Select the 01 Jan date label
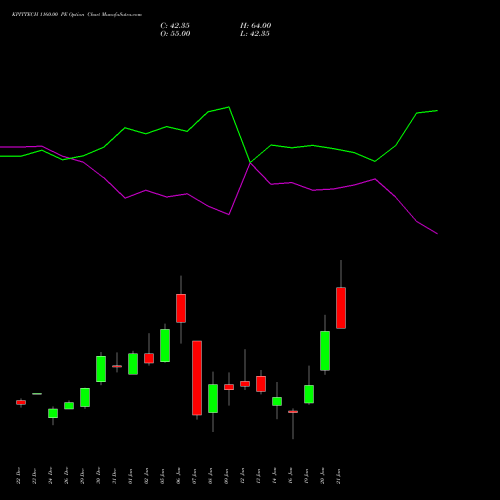The image size is (500, 500). [x=131, y=476]
